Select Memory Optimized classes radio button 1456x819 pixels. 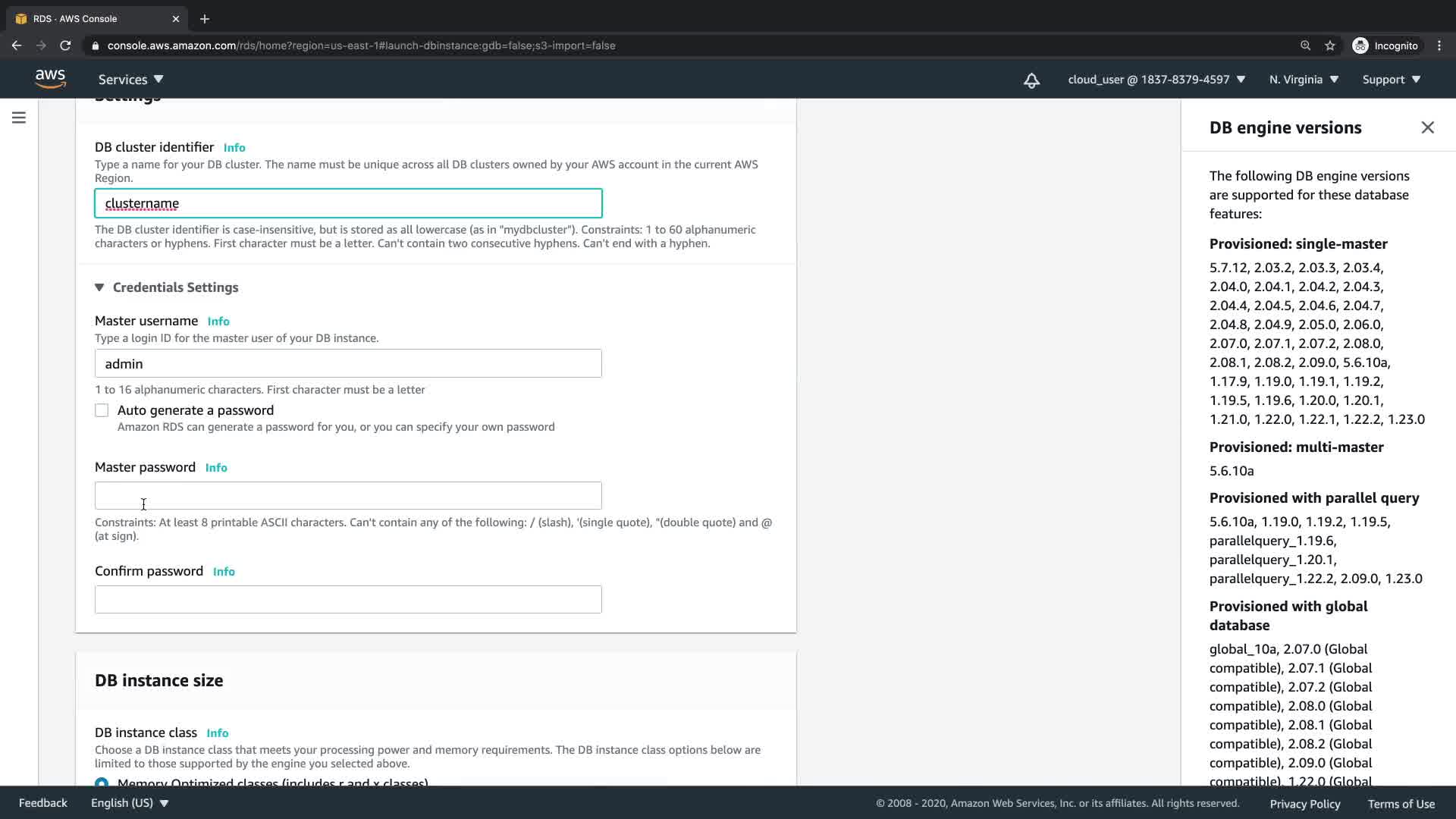(102, 782)
